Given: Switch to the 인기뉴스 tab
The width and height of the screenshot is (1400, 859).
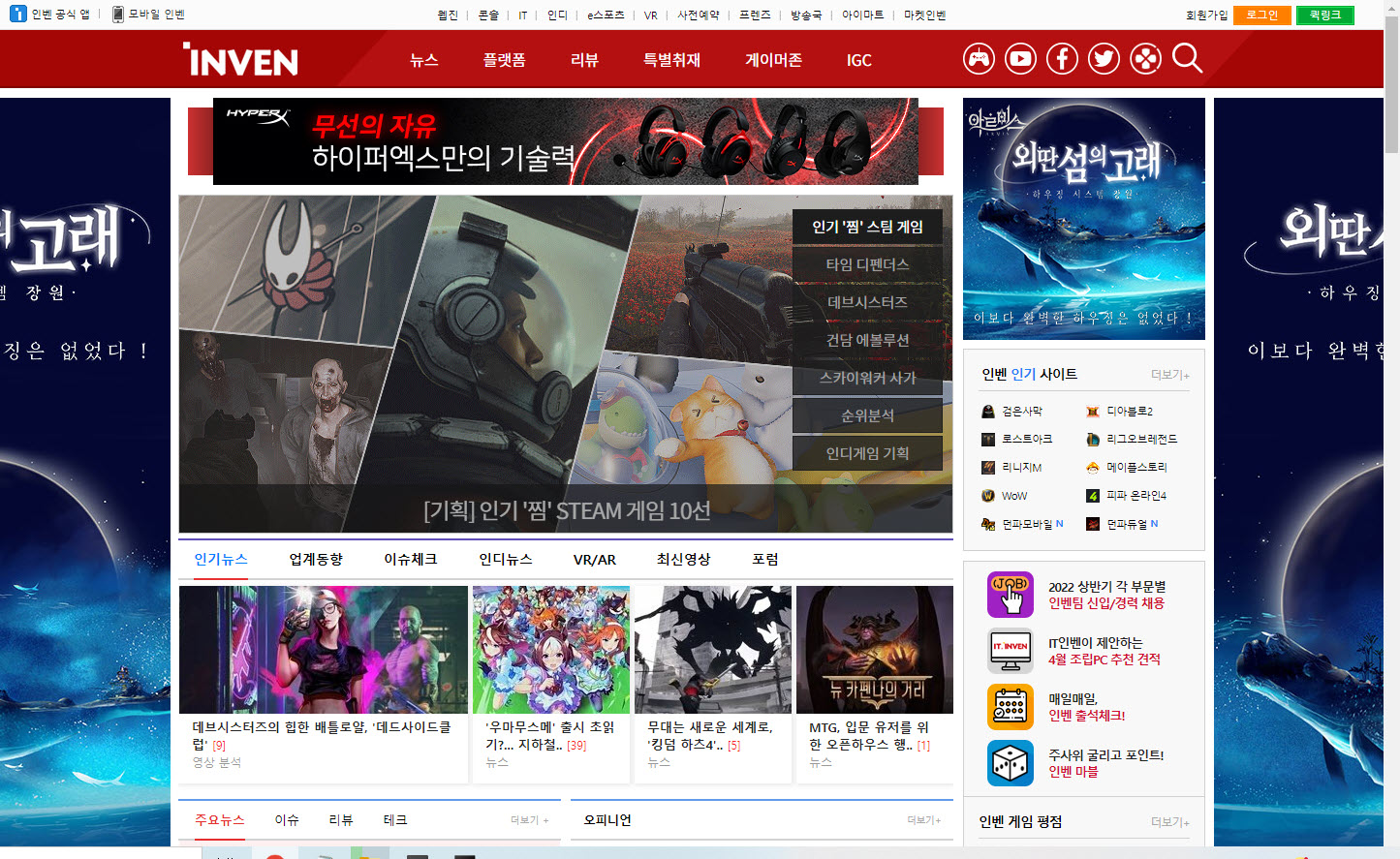Looking at the screenshot, I should (x=221, y=560).
